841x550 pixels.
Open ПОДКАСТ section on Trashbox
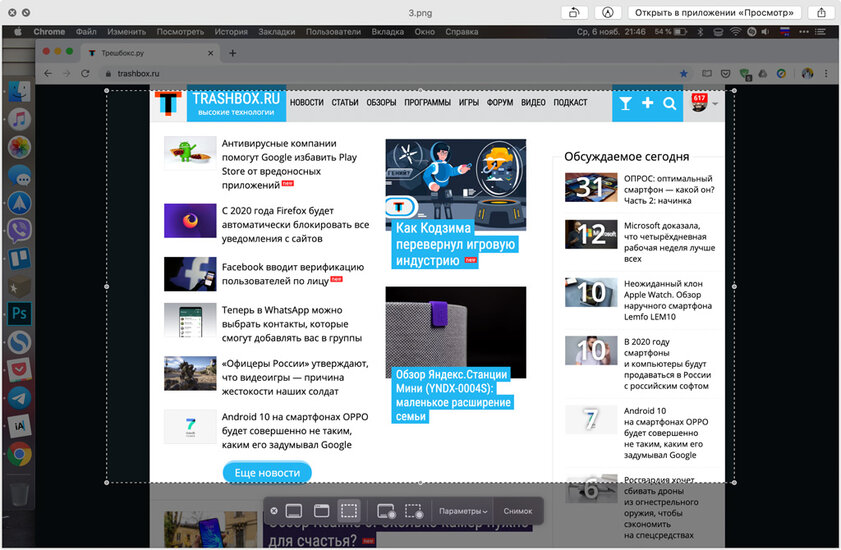pos(570,102)
